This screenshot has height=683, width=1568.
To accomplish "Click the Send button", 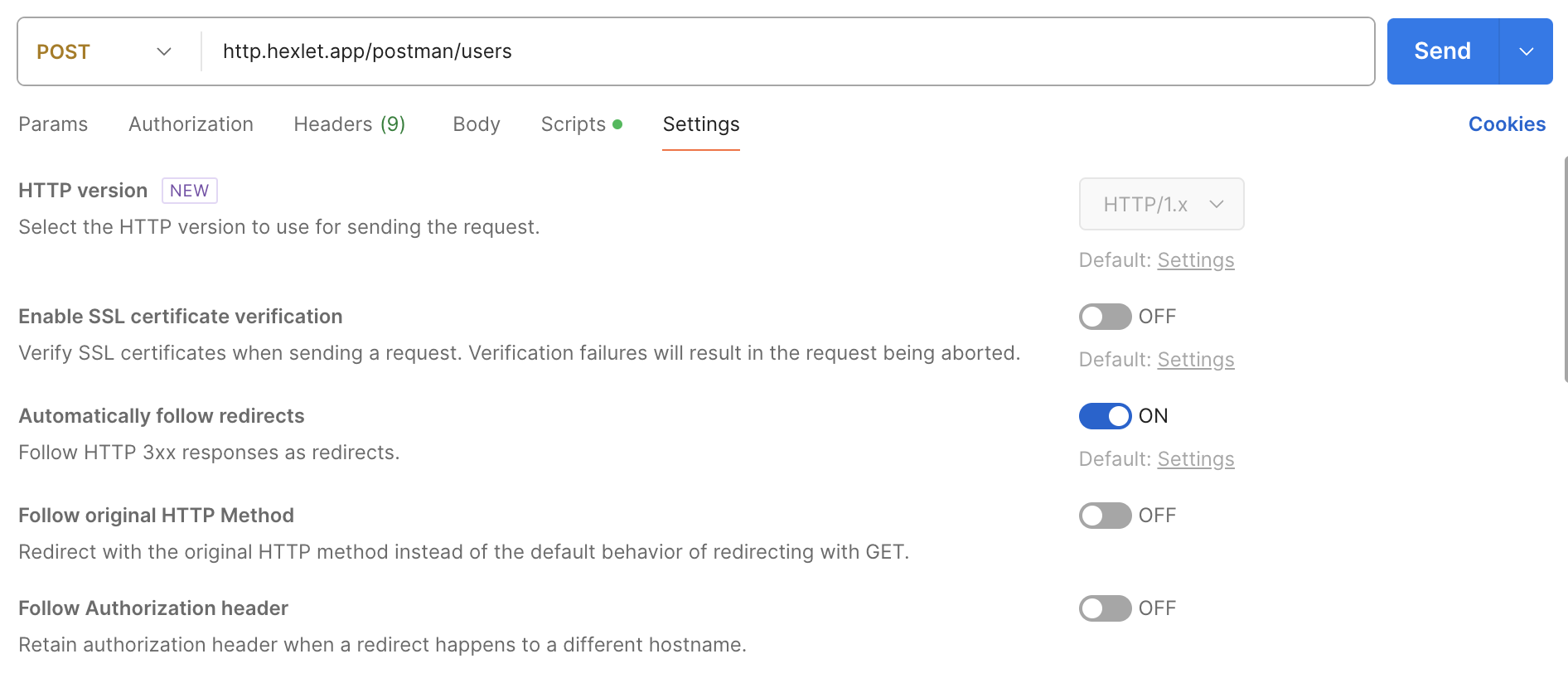I will [x=1442, y=51].
